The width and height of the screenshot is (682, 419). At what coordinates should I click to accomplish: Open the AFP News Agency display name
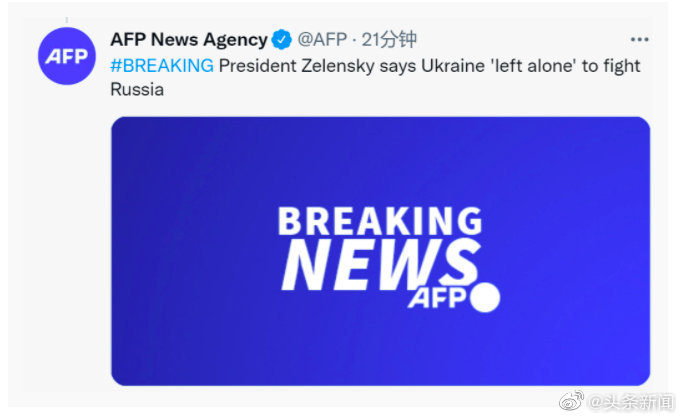(188, 40)
